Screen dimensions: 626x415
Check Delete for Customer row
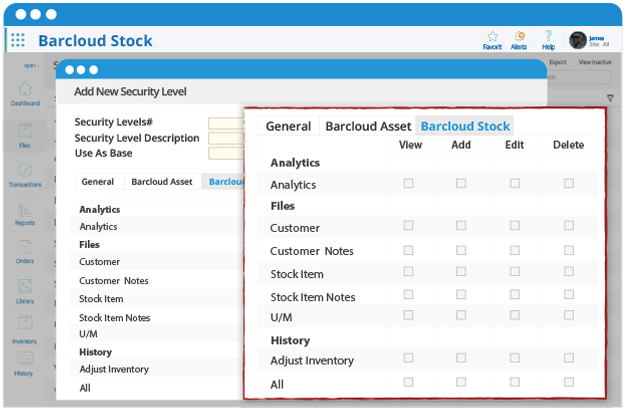[x=569, y=226]
